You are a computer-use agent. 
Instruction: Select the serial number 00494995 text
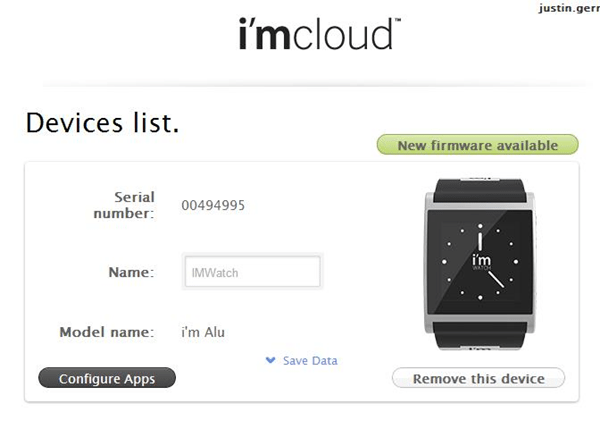213,206
